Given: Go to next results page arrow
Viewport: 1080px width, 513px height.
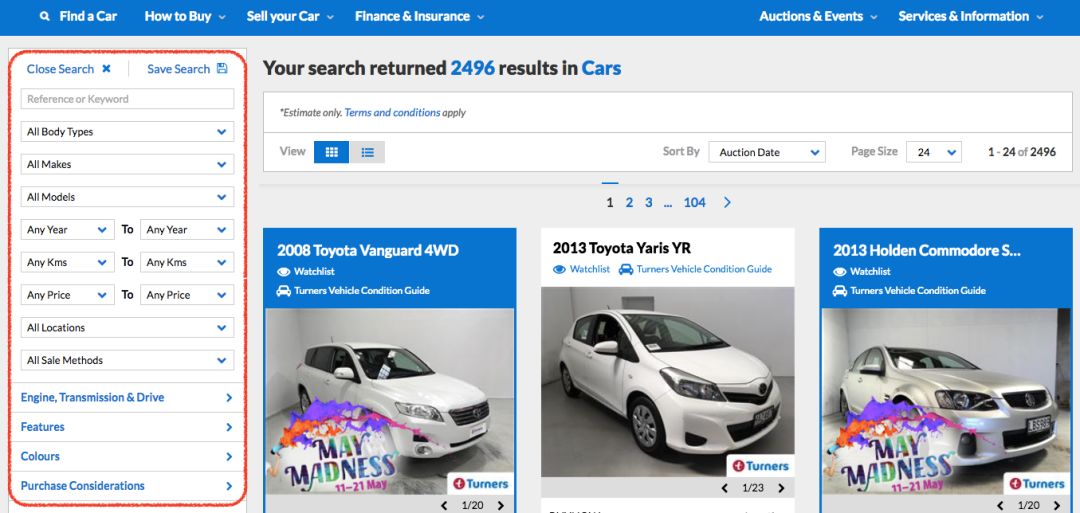Looking at the screenshot, I should click(x=727, y=202).
